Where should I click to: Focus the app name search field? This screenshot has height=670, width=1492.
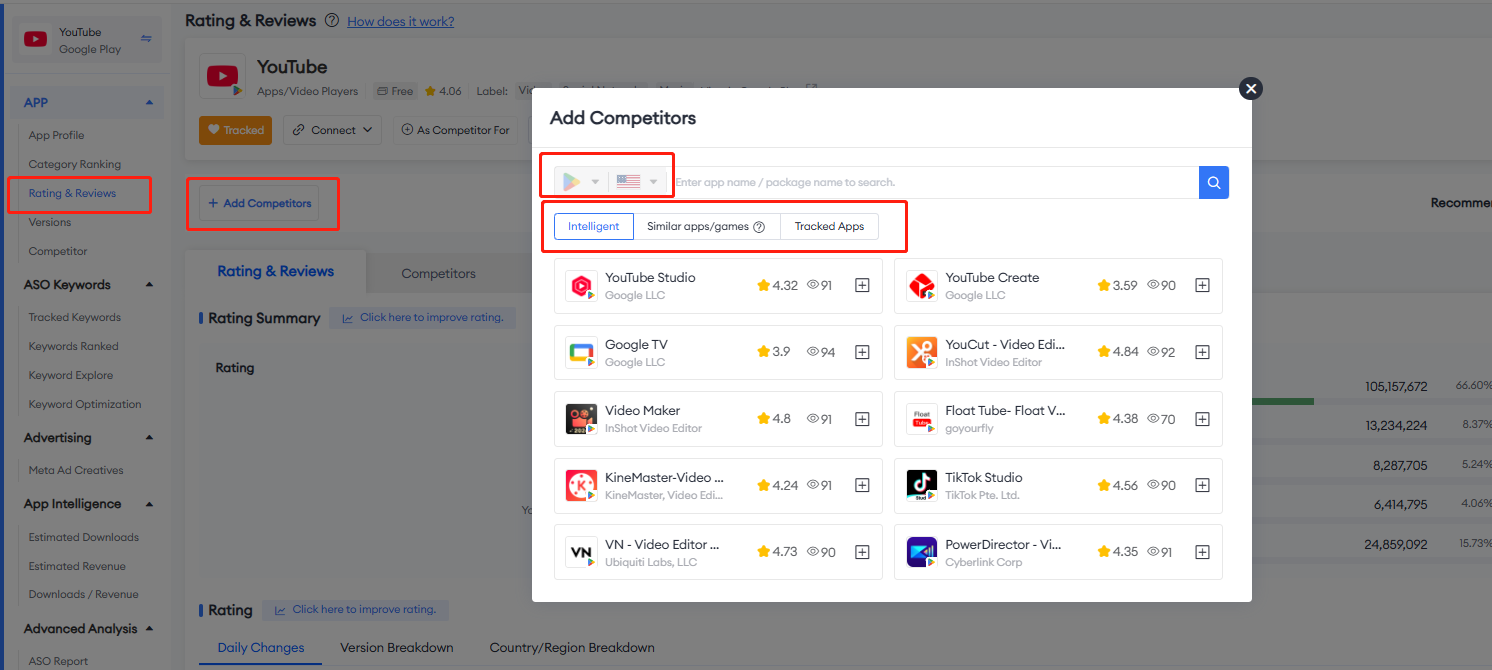click(x=934, y=182)
